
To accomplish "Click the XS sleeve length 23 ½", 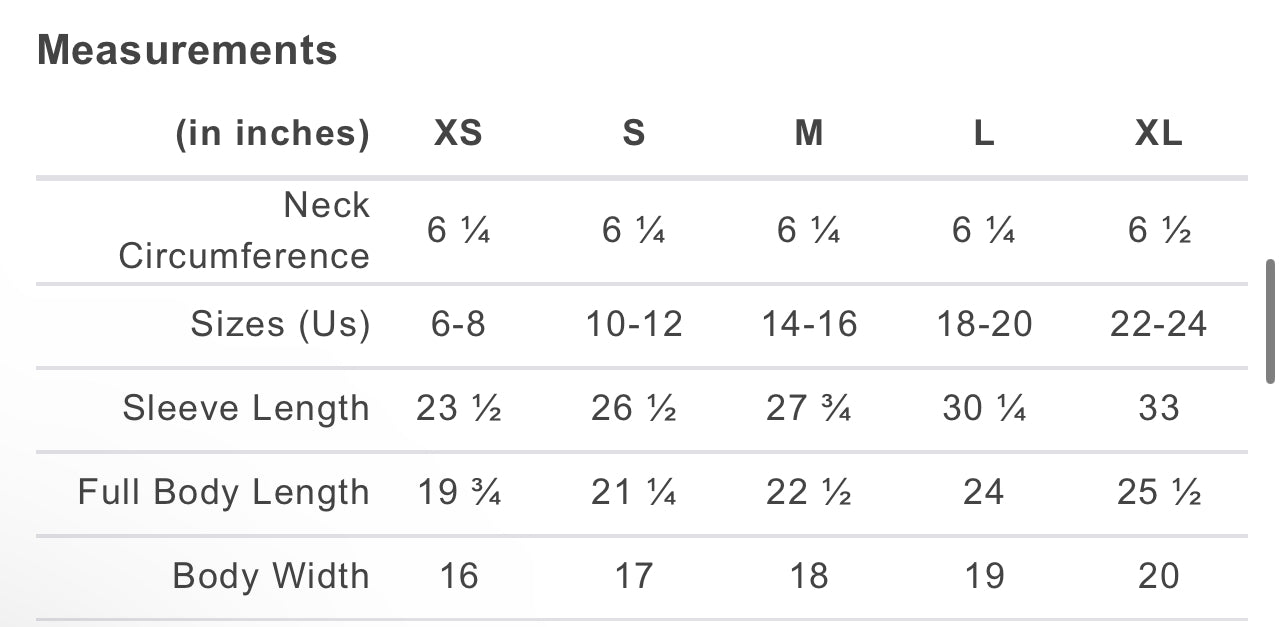I will pyautogui.click(x=458, y=408).
